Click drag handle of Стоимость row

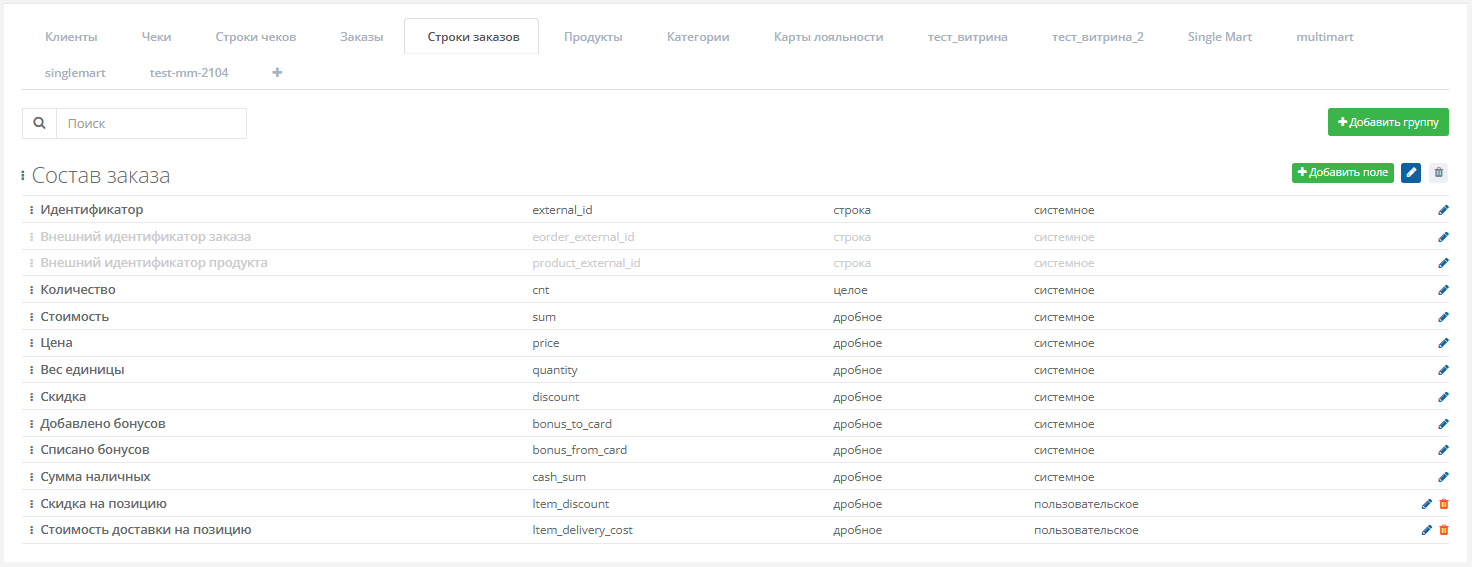click(x=31, y=317)
